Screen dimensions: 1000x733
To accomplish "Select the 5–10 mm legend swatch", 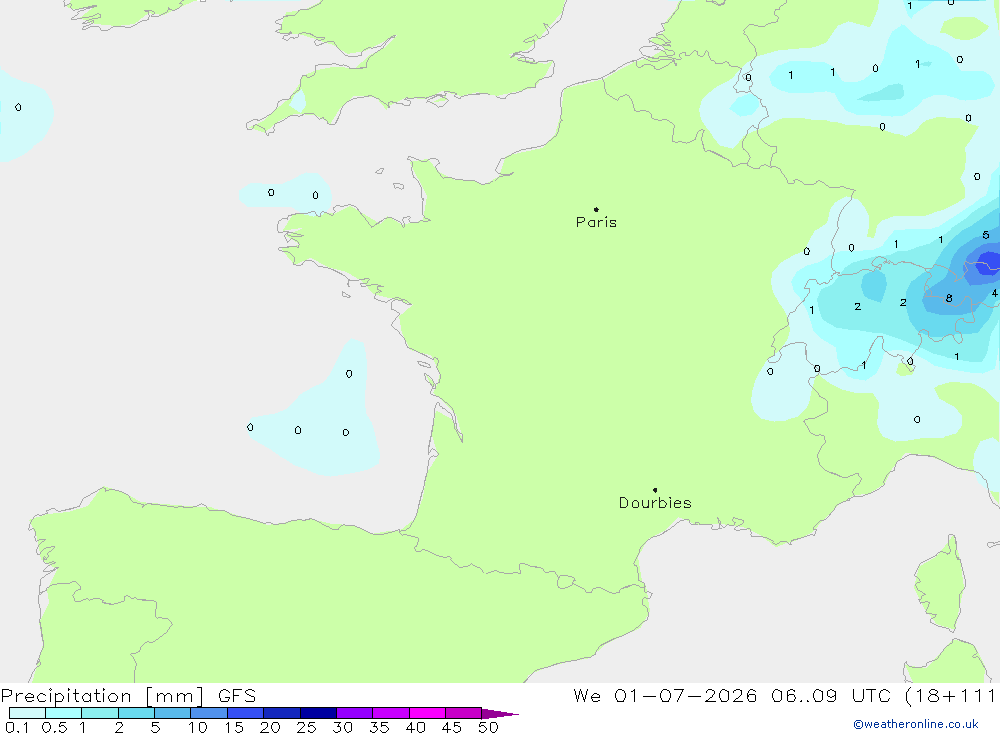I will [x=173, y=713].
